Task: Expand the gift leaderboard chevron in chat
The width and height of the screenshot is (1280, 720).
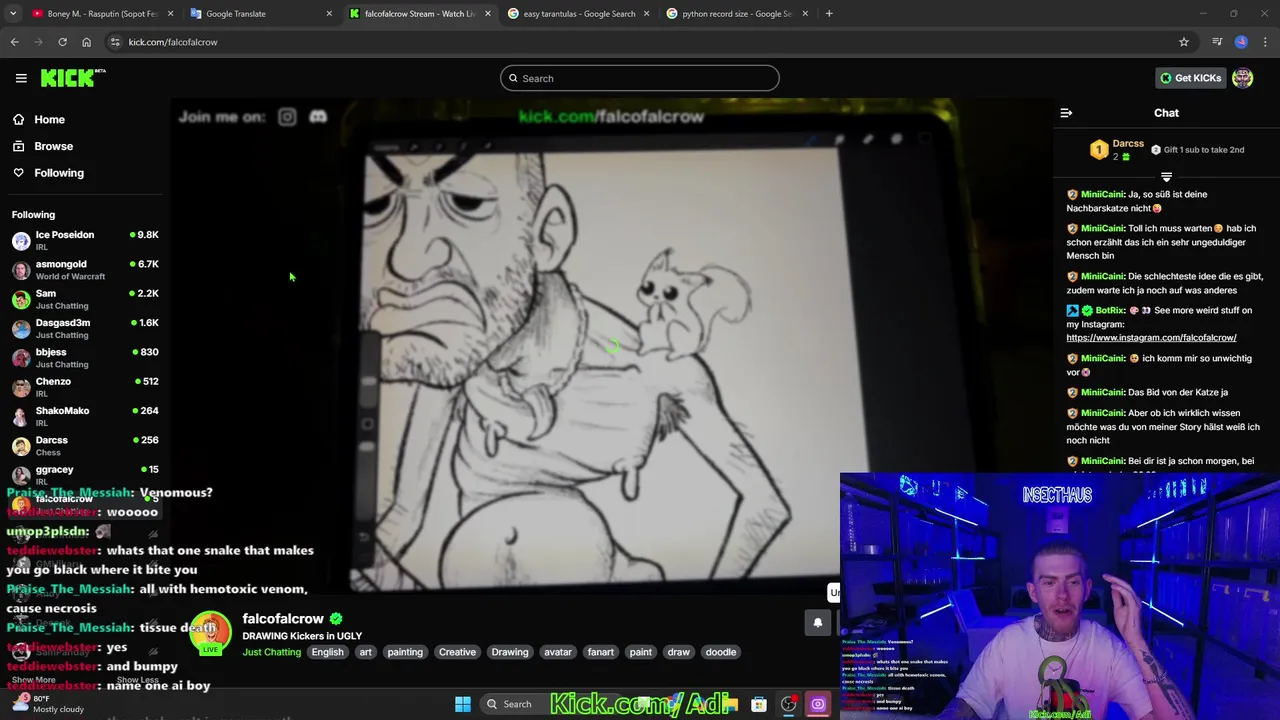Action: tap(1166, 177)
